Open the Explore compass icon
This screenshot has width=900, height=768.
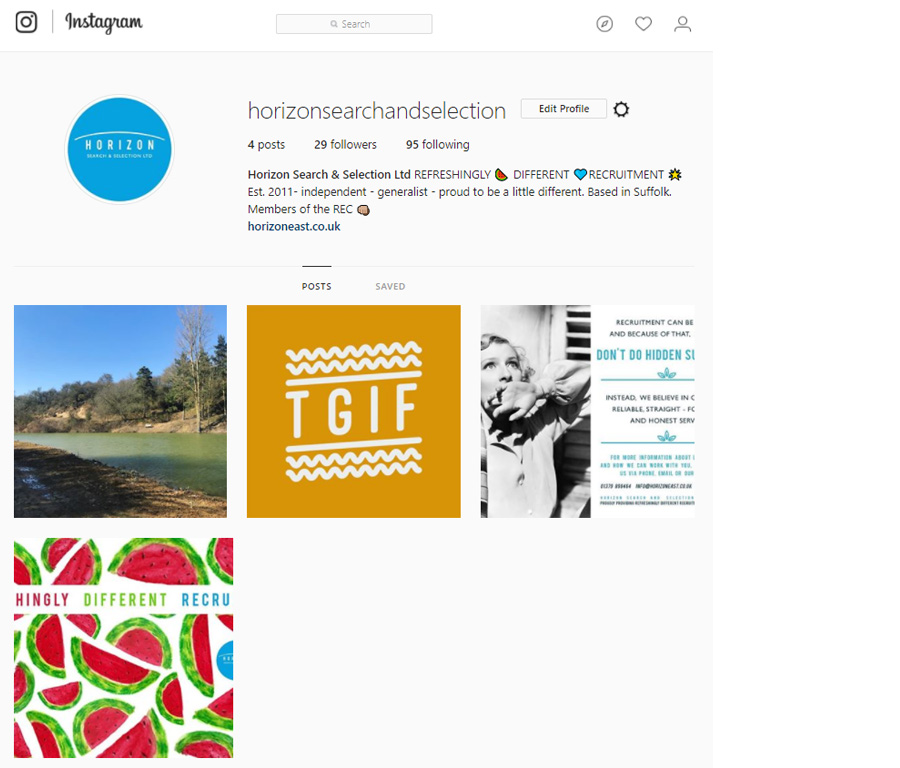tap(604, 24)
